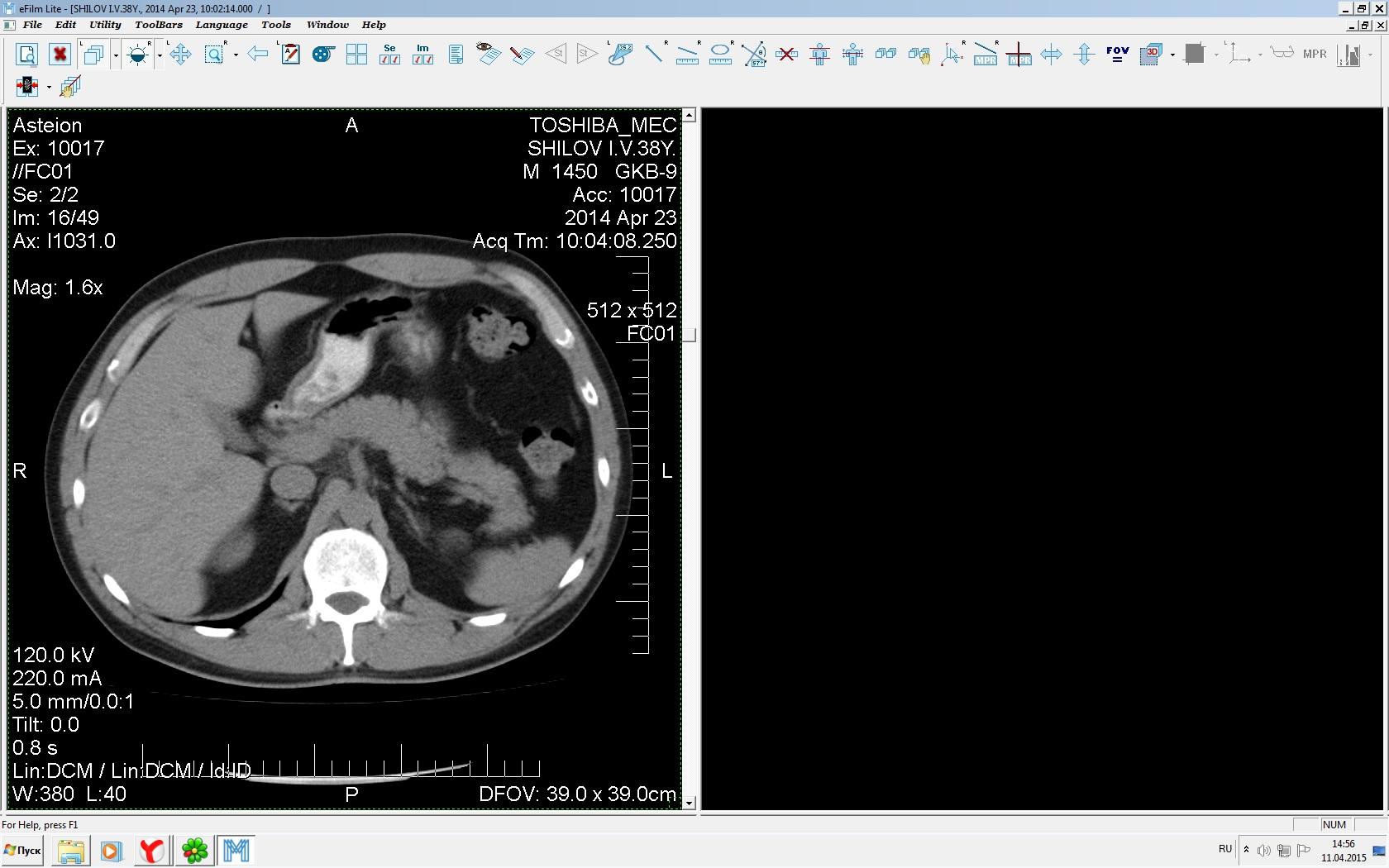Toggle series synchronization (Se) button
The width and height of the screenshot is (1389, 868).
[389, 55]
